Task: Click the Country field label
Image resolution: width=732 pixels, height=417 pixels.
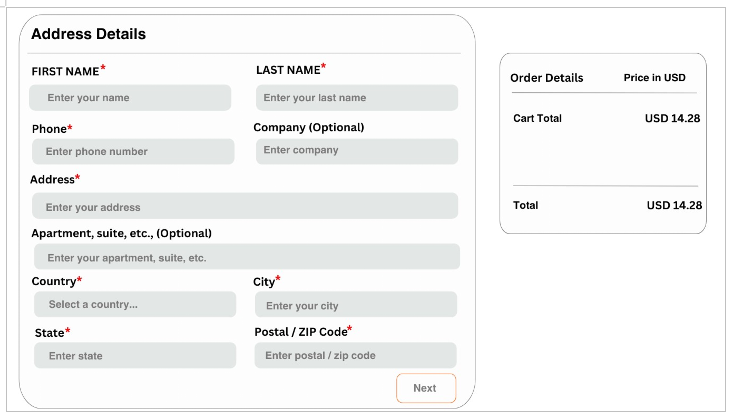Action: 53,282
